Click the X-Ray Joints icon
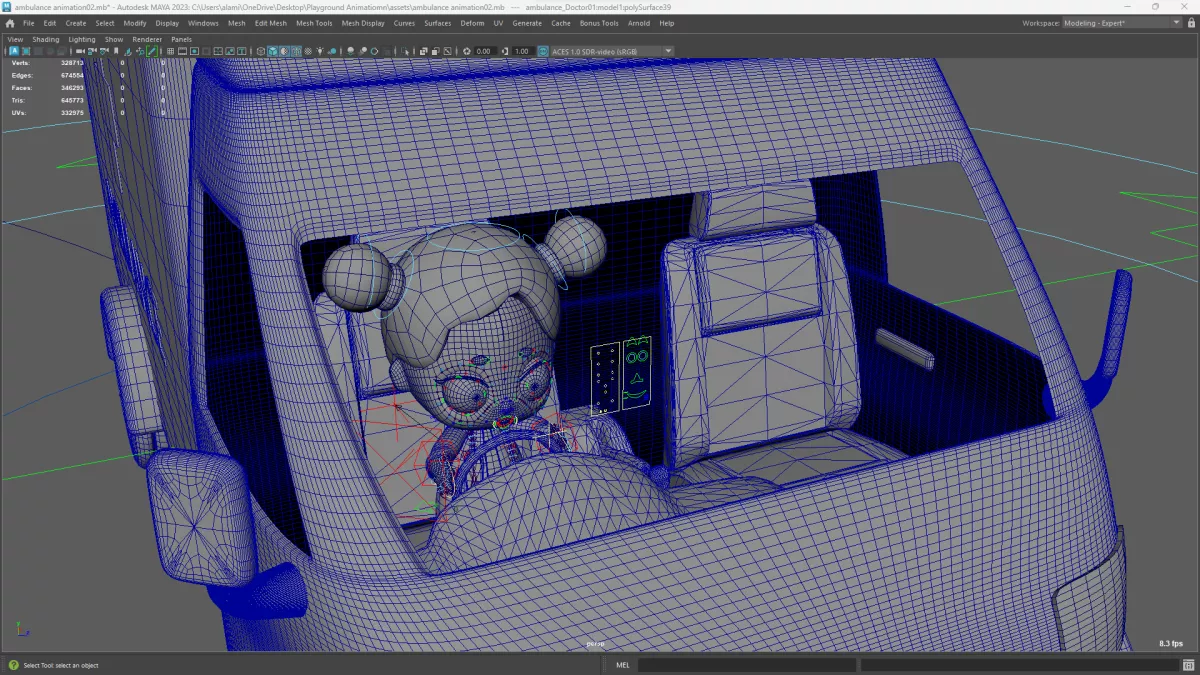The width and height of the screenshot is (1200, 675). pos(447,51)
